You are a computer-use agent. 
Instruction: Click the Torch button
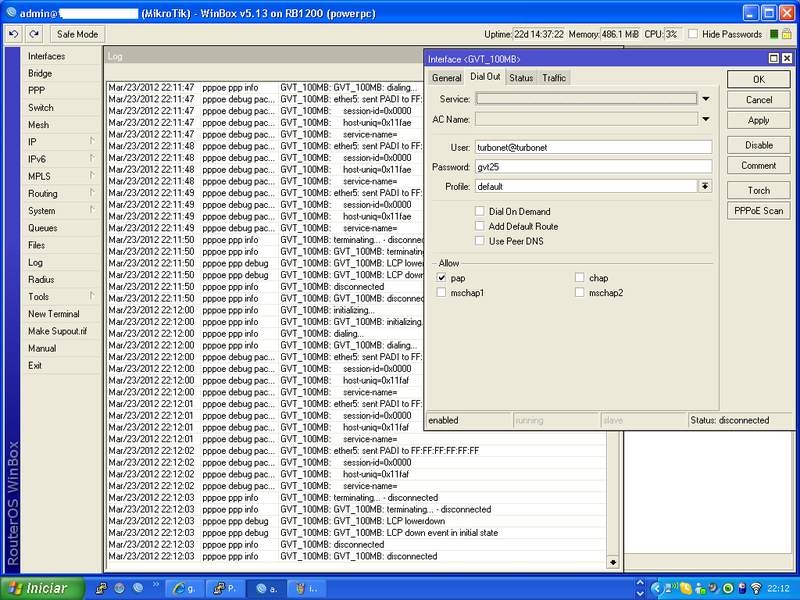coord(759,190)
